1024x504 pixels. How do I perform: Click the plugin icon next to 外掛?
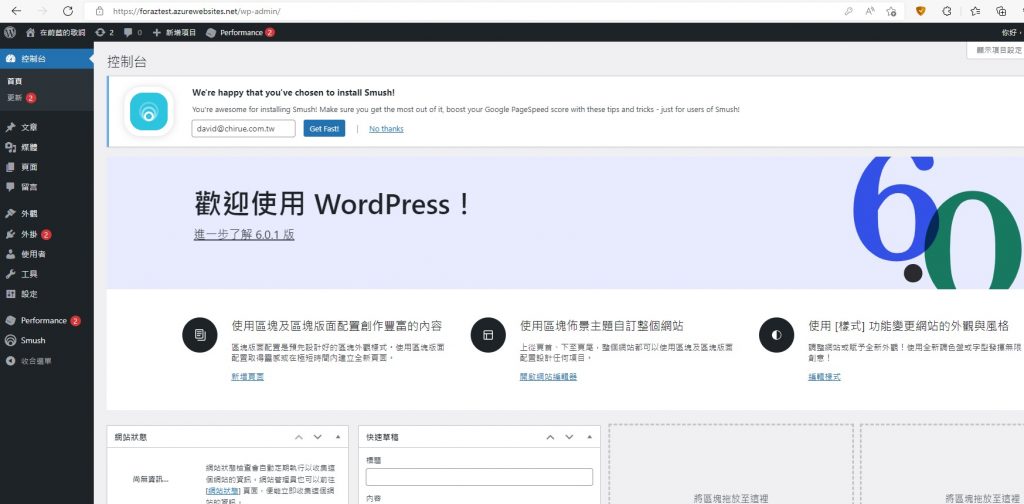click(10, 234)
